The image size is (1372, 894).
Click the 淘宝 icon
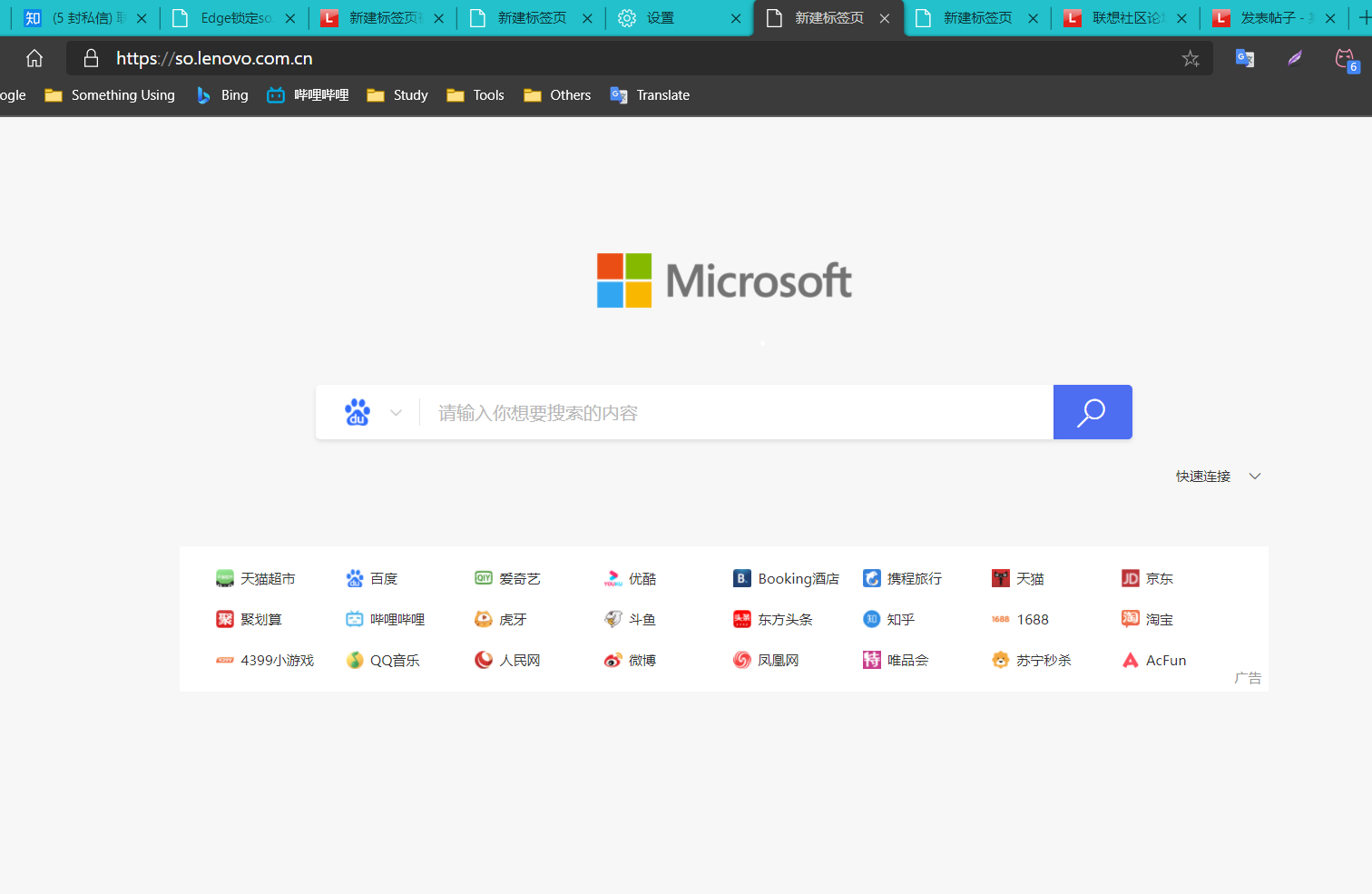click(1131, 619)
